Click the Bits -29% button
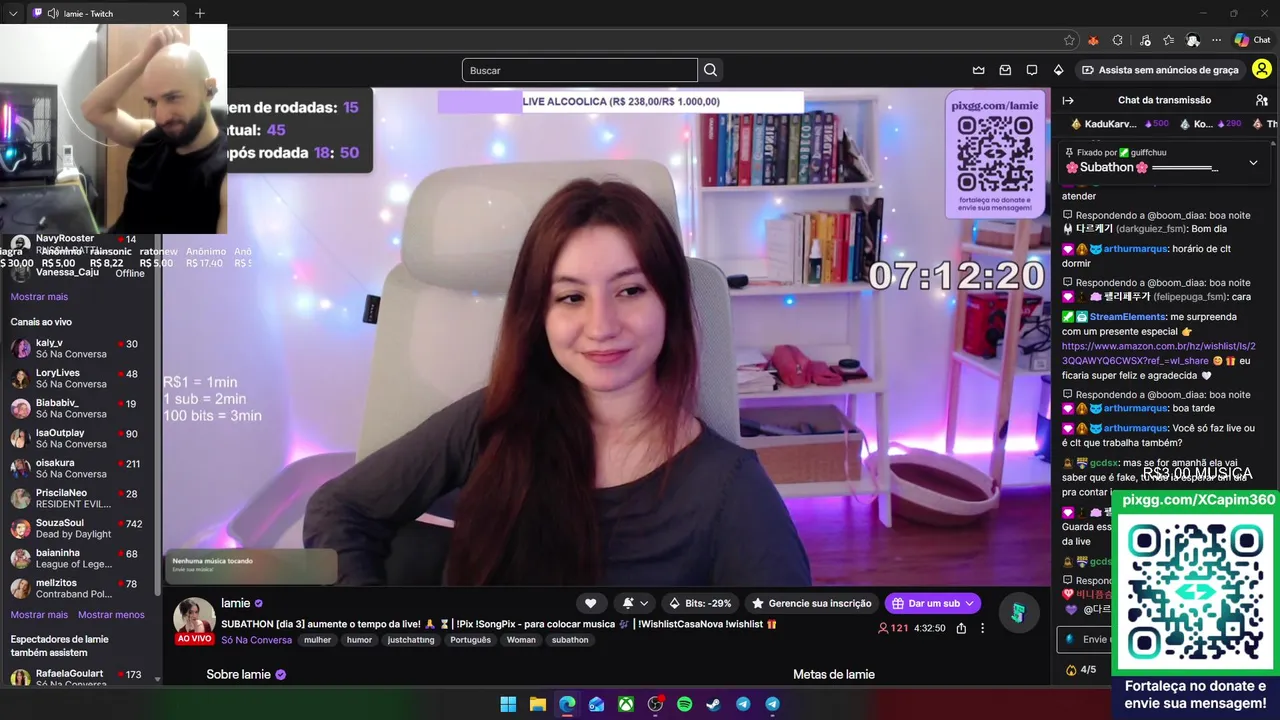The width and height of the screenshot is (1280, 720). tap(700, 603)
